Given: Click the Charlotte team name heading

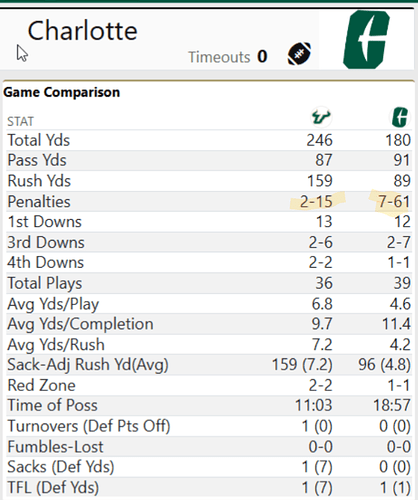Looking at the screenshot, I should point(82,31).
